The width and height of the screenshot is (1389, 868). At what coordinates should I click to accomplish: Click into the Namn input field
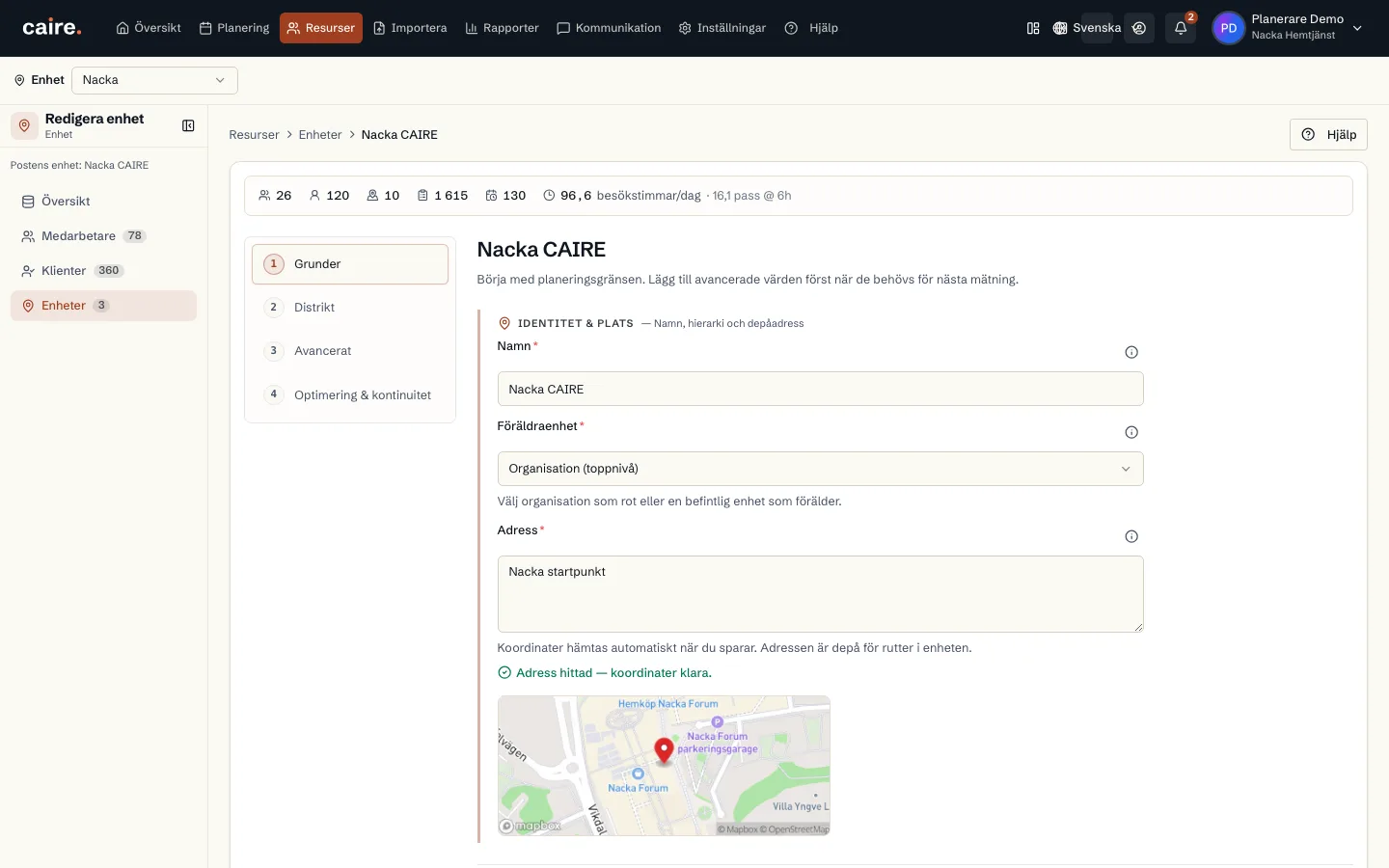click(820, 389)
